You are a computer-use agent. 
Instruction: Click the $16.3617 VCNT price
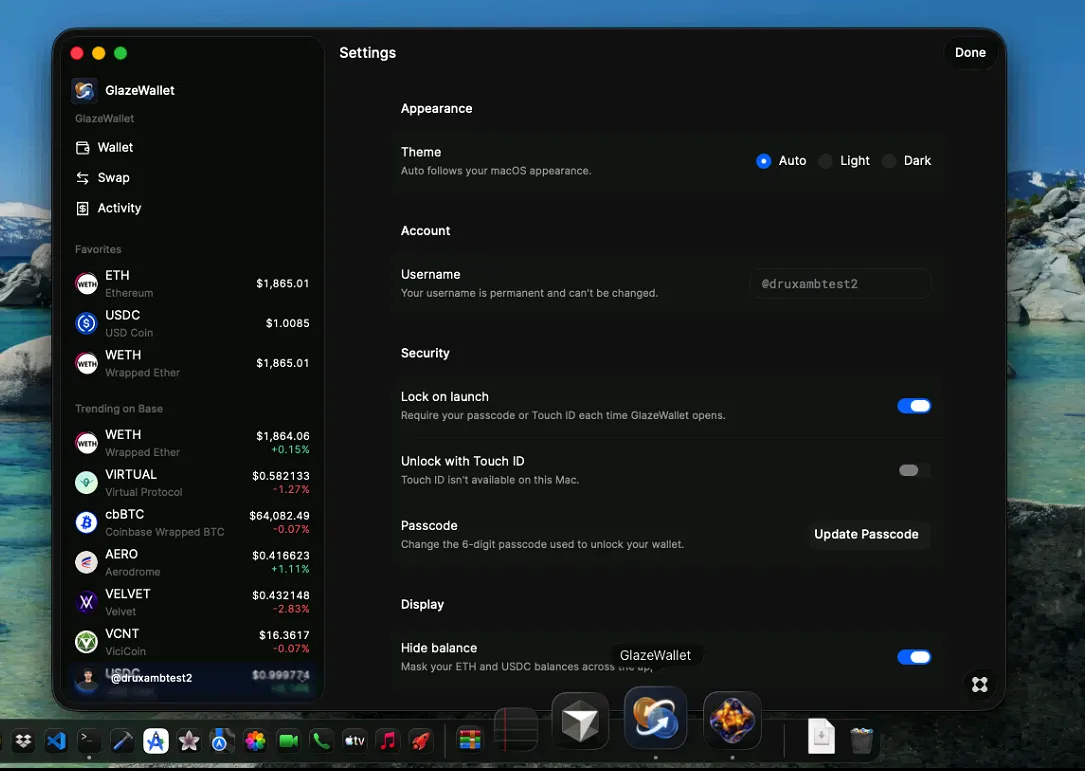(284, 635)
